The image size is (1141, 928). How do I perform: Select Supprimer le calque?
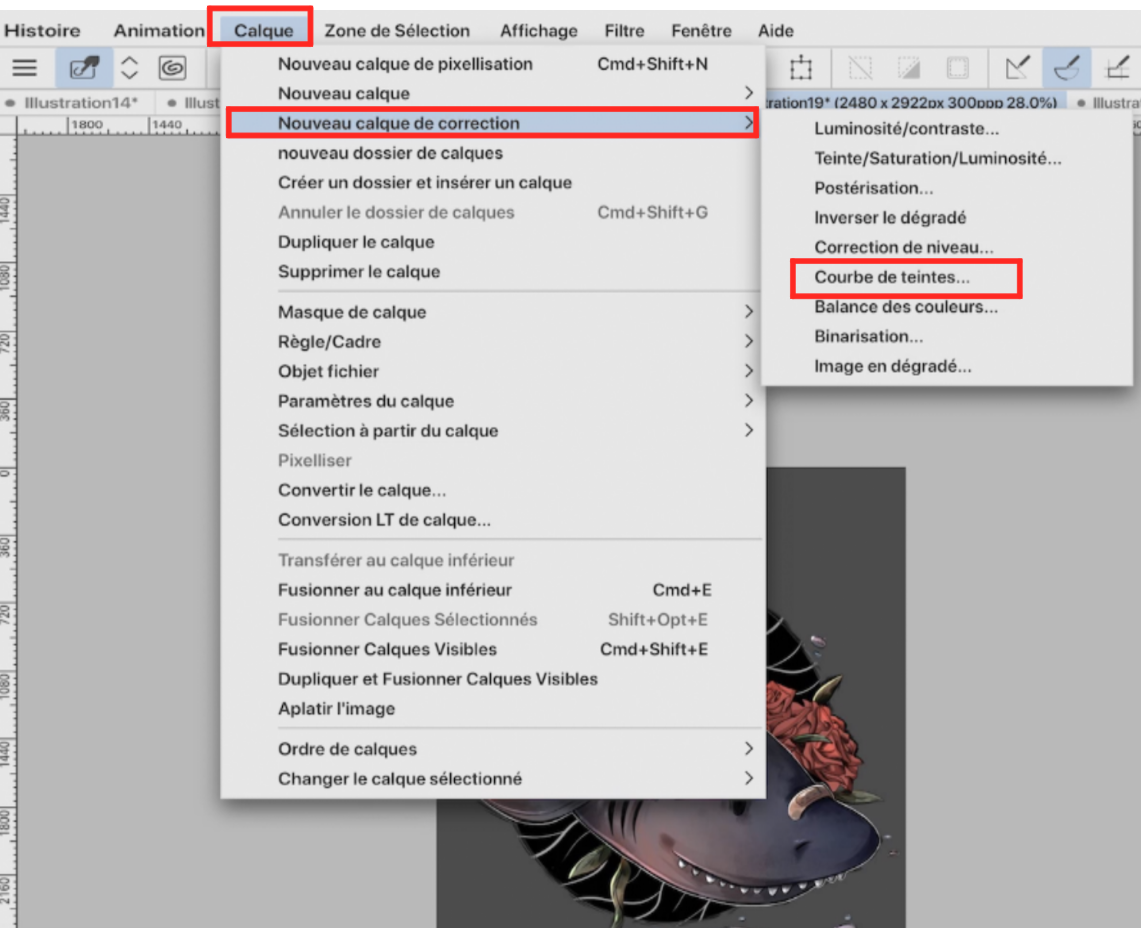(x=493, y=271)
